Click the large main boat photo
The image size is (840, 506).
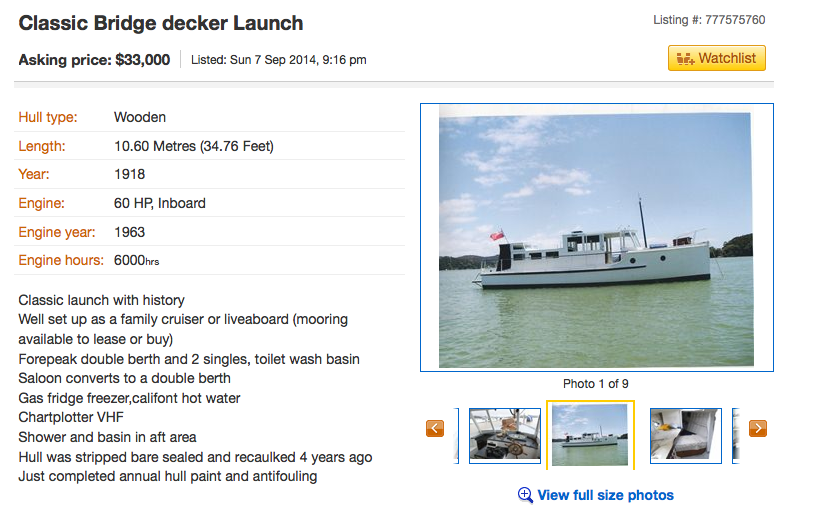click(596, 237)
